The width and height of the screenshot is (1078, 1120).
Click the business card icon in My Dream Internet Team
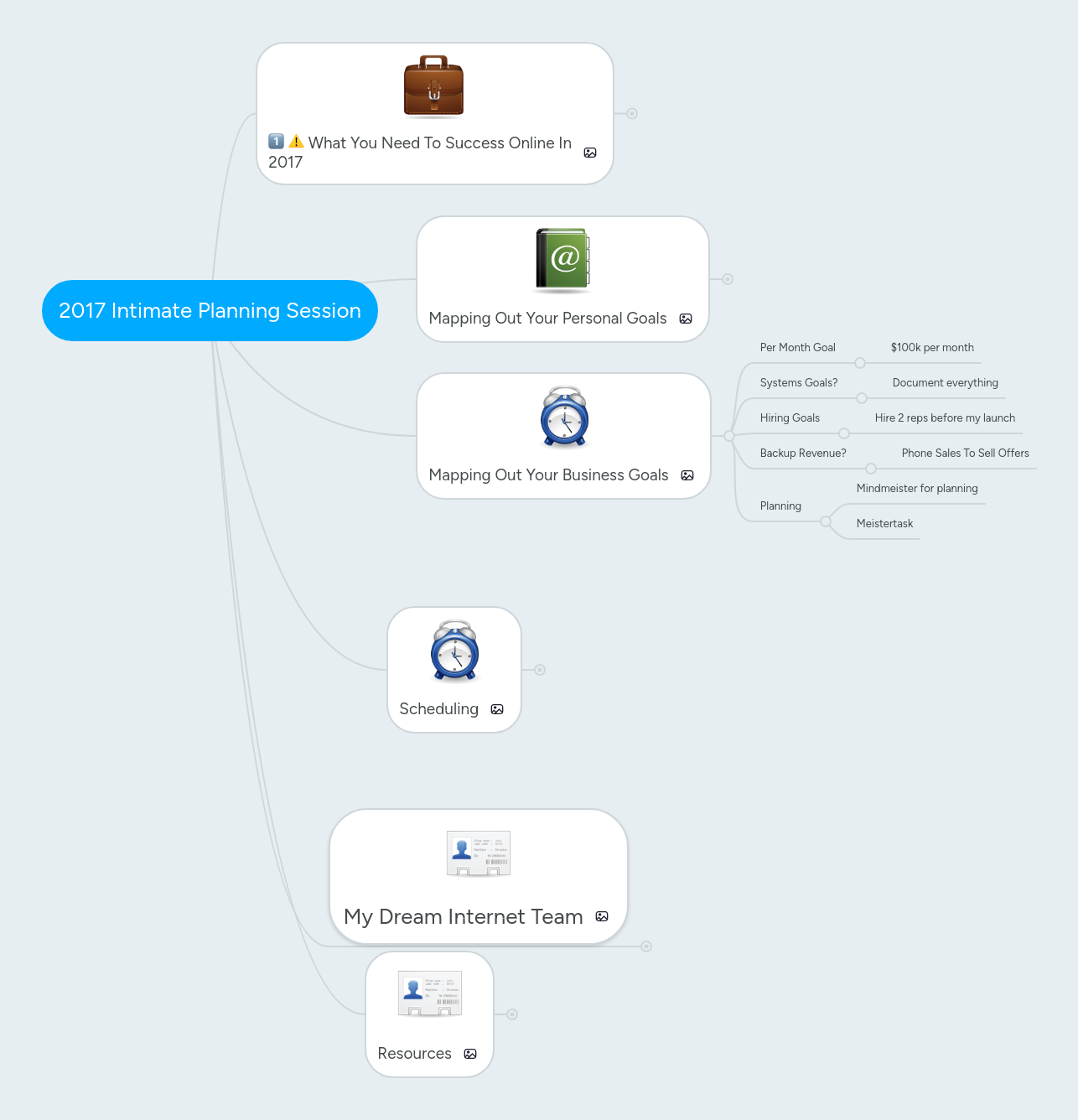[x=478, y=853]
